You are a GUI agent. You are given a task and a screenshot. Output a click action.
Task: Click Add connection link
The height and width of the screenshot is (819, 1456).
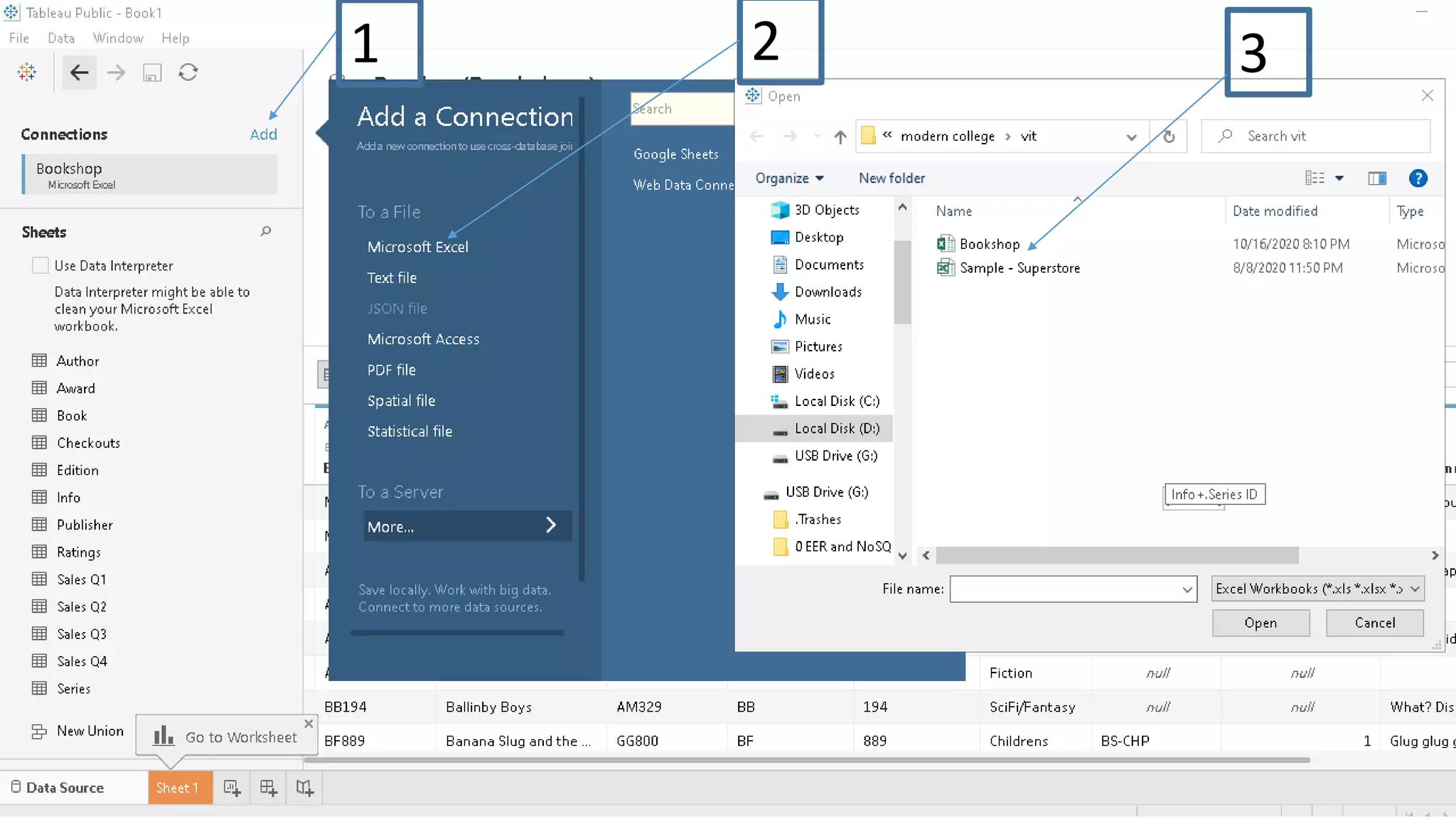click(x=263, y=134)
